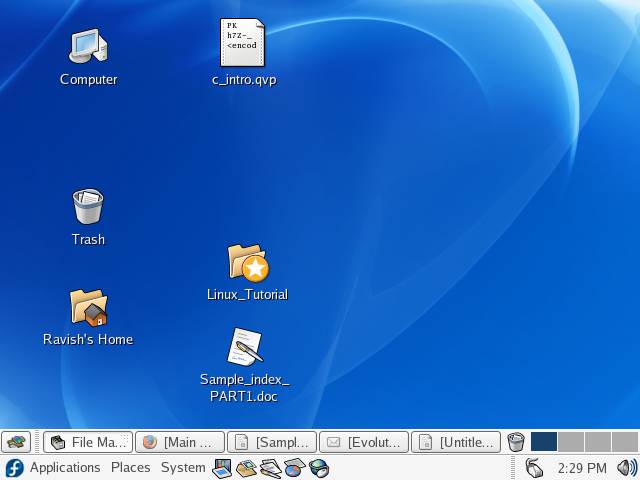Launch the email envelope launcher in panel
Image resolution: width=640 pixels, height=480 pixels.
click(246, 468)
